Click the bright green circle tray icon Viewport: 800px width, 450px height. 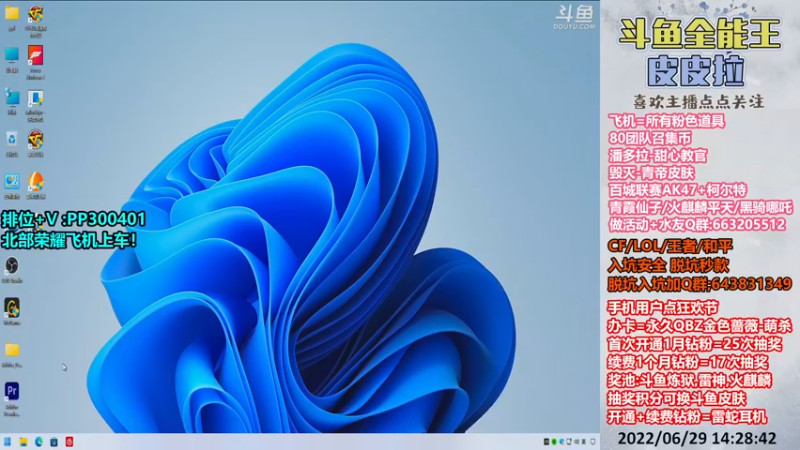click(x=554, y=442)
